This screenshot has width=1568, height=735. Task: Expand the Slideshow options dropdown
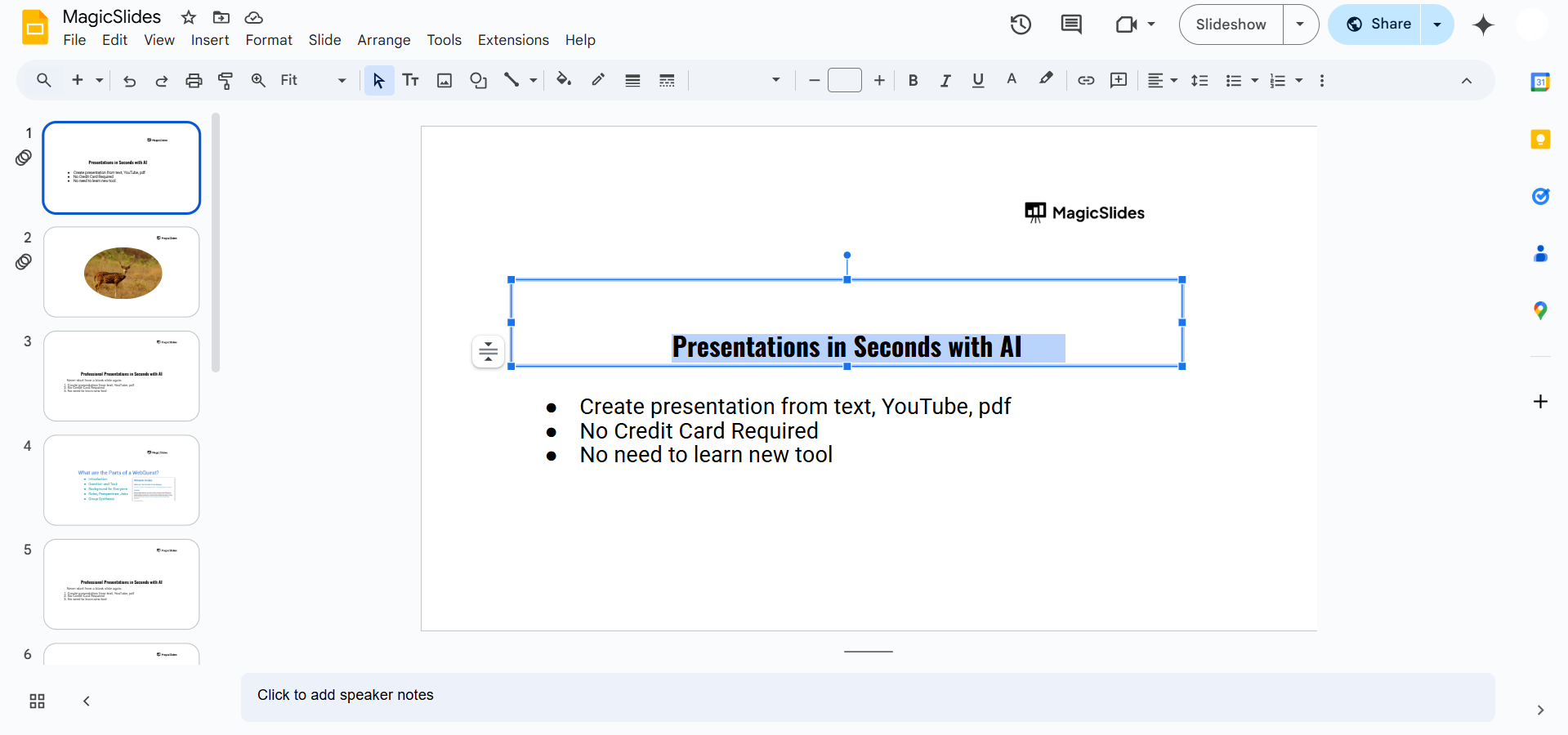point(1301,24)
